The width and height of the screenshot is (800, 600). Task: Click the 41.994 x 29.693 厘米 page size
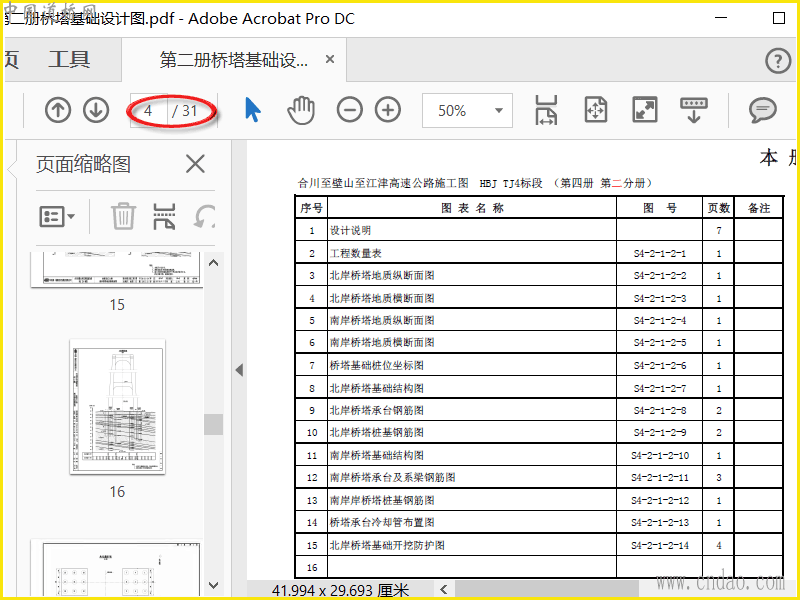point(340,591)
